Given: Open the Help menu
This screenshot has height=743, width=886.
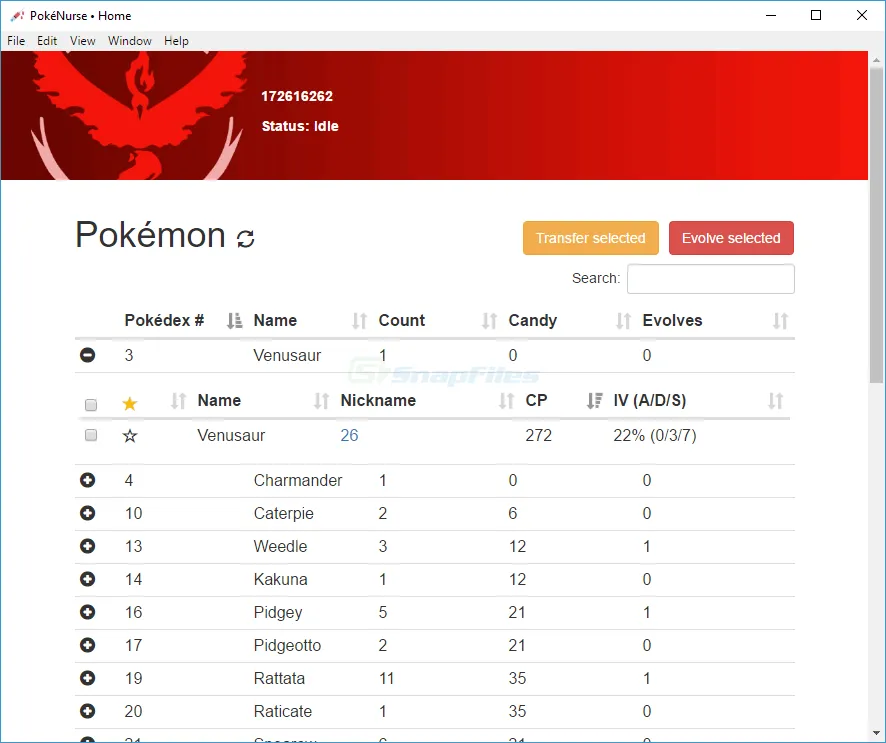Looking at the screenshot, I should (x=176, y=41).
